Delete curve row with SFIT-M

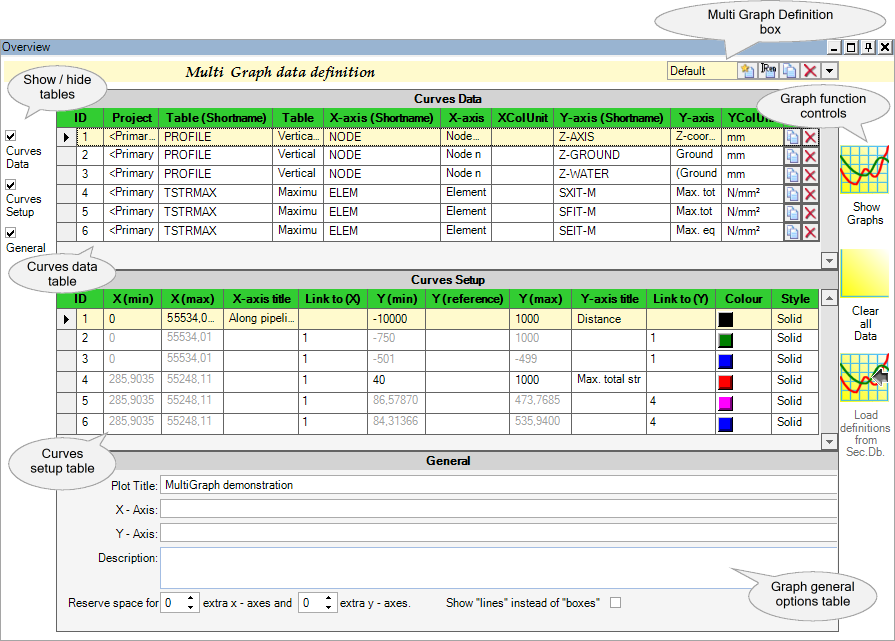point(810,212)
